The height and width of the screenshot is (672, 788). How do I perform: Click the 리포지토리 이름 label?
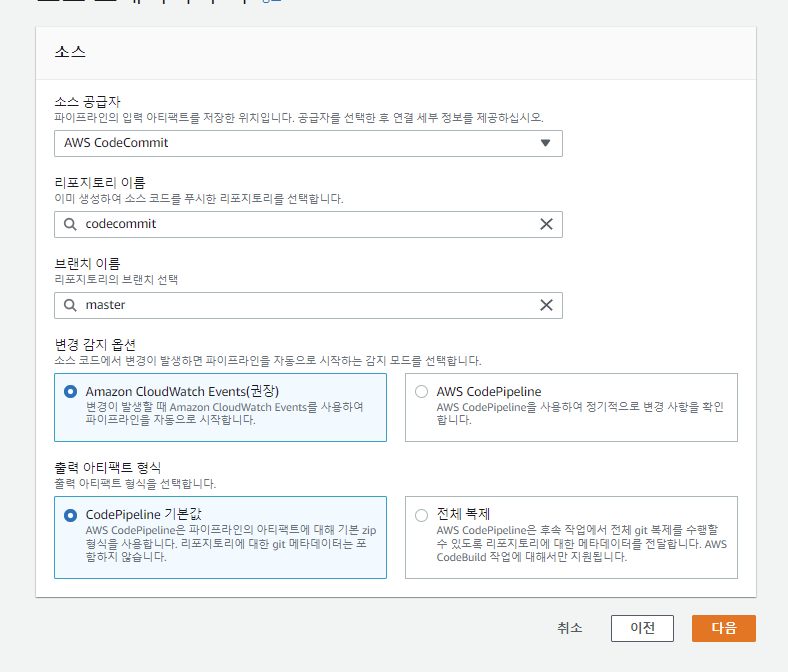(100, 183)
